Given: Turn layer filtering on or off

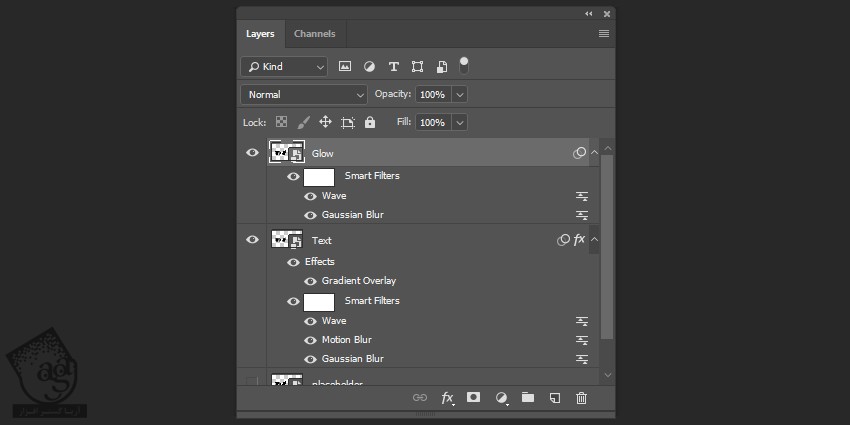Looking at the screenshot, I should pos(463,65).
